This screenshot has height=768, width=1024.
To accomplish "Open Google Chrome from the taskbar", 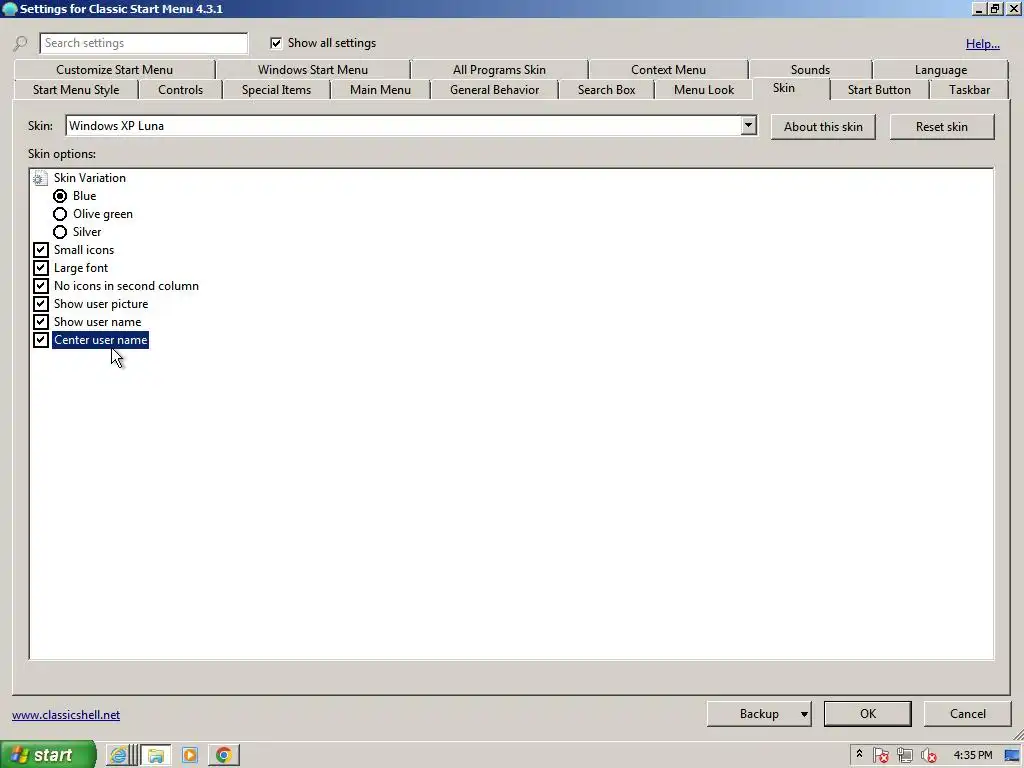I will pyautogui.click(x=223, y=755).
